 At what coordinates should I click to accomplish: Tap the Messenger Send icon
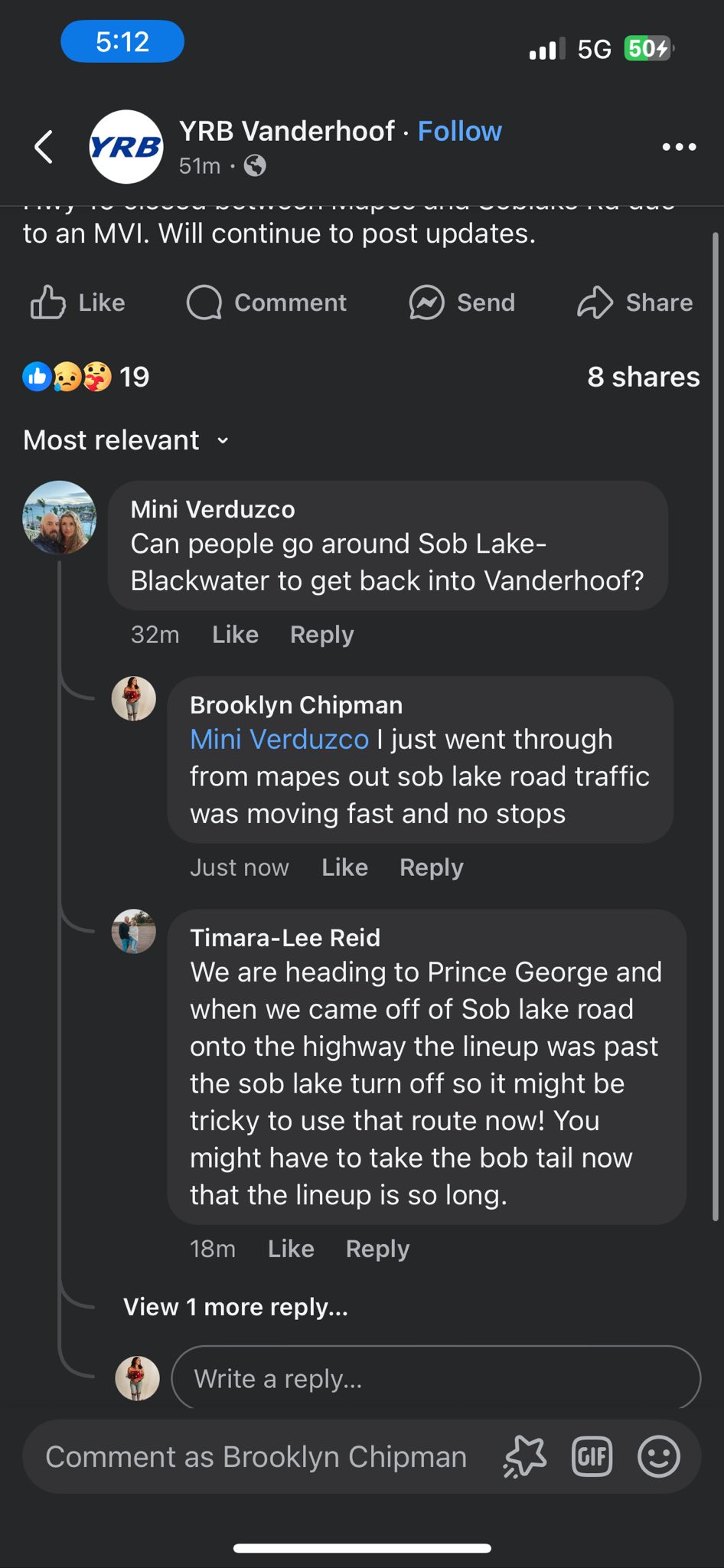click(426, 302)
